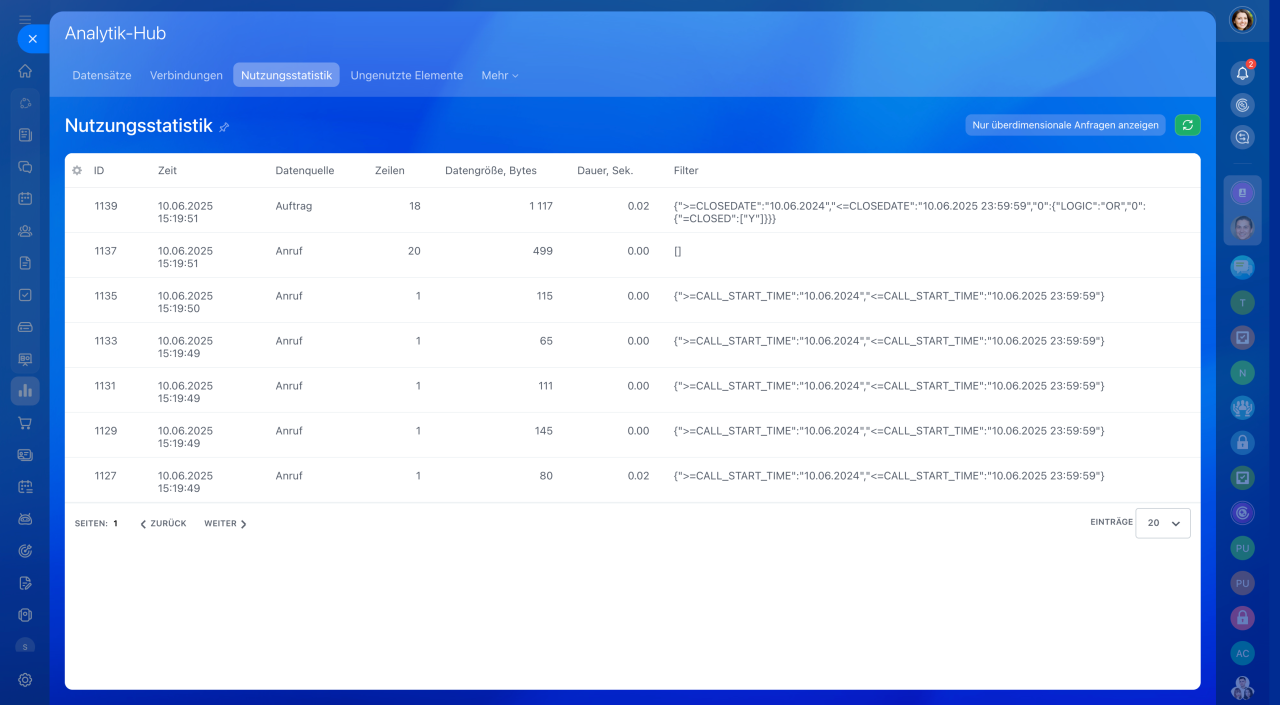This screenshot has height=705, width=1280.
Task: Sort by Datengröße, Bytes column header
Action: (491, 171)
